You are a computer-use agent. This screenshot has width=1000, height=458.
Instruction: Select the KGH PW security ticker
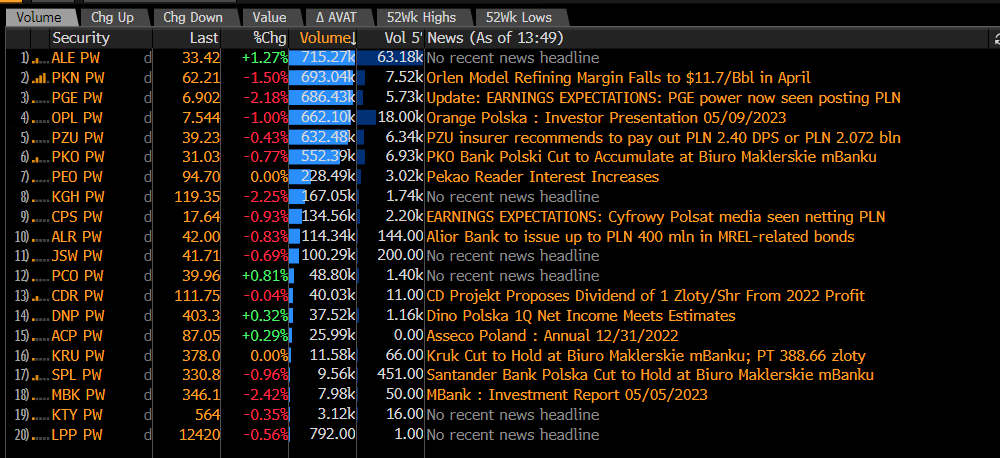click(77, 197)
